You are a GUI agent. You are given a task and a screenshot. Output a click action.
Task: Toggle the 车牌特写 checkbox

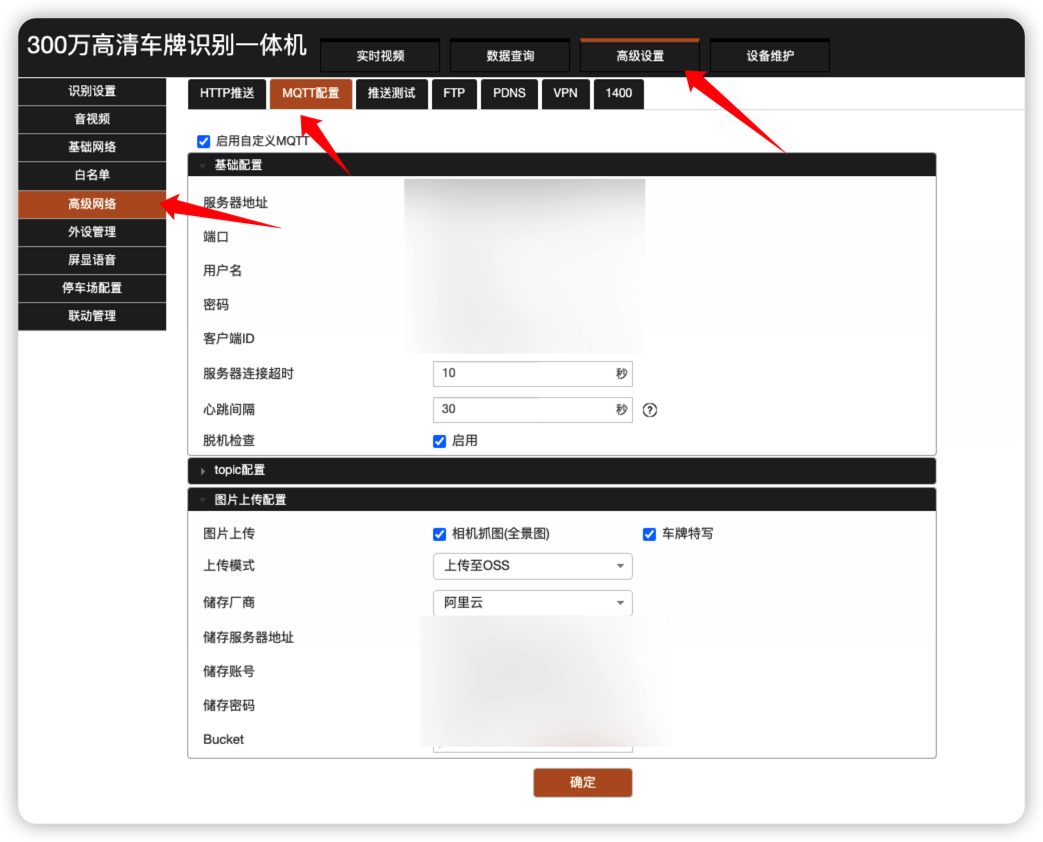(x=649, y=534)
